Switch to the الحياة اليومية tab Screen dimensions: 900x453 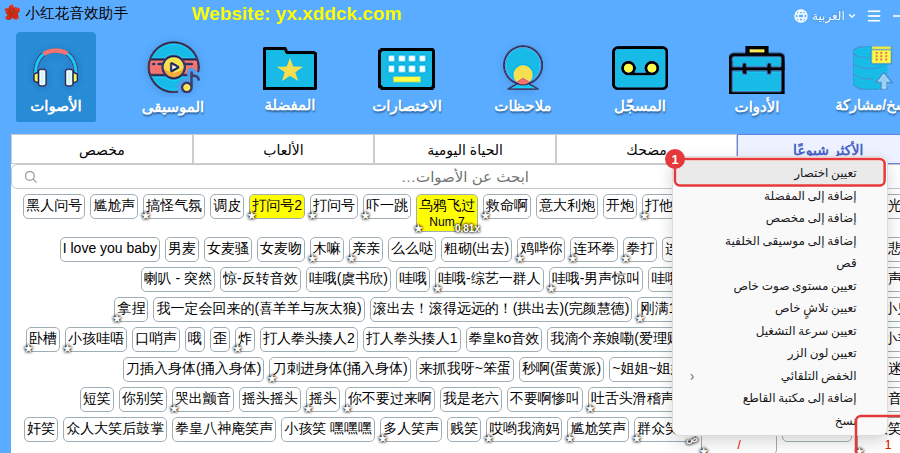464,150
